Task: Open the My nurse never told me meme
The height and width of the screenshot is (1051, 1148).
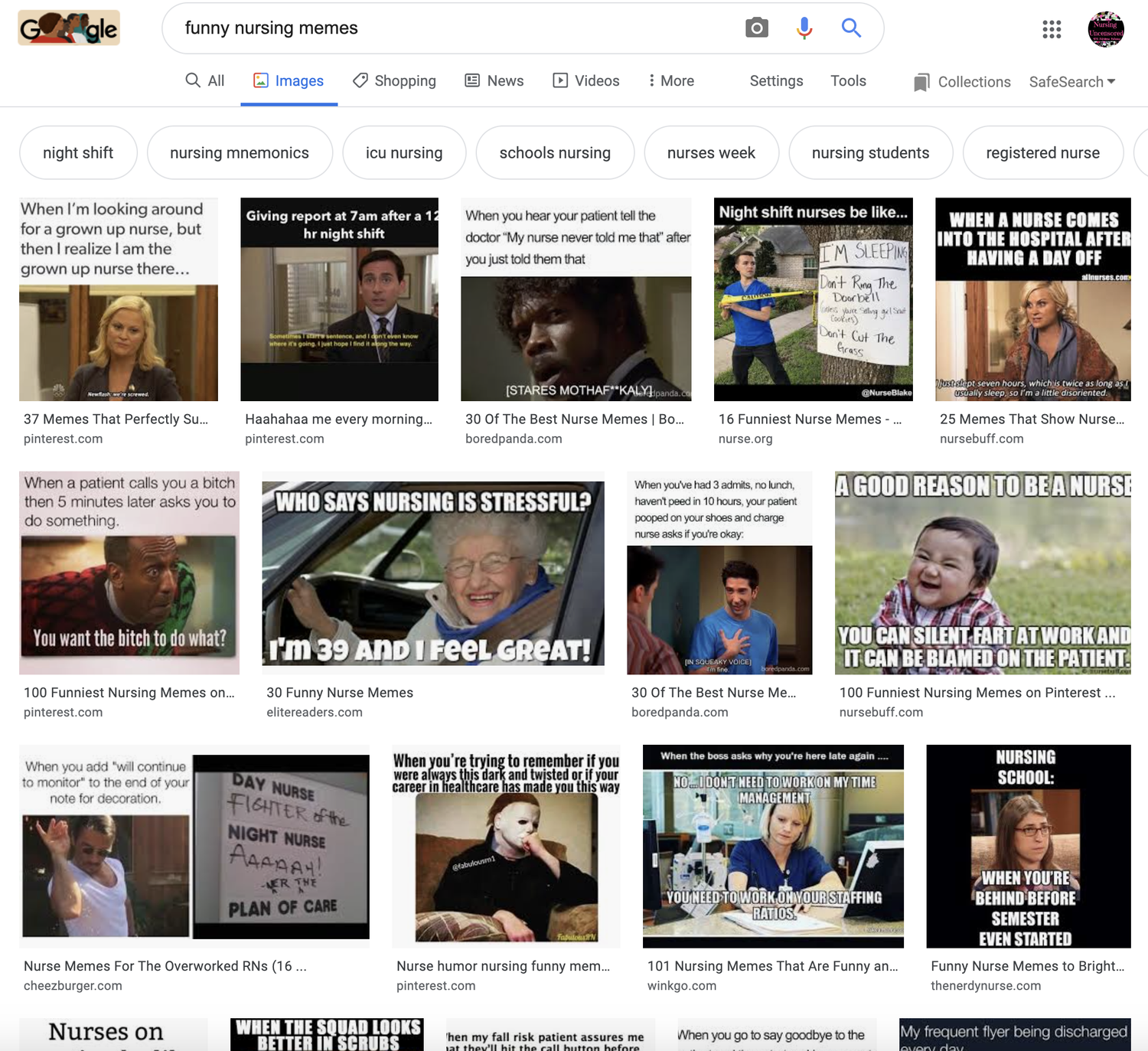Action: pyautogui.click(x=576, y=299)
